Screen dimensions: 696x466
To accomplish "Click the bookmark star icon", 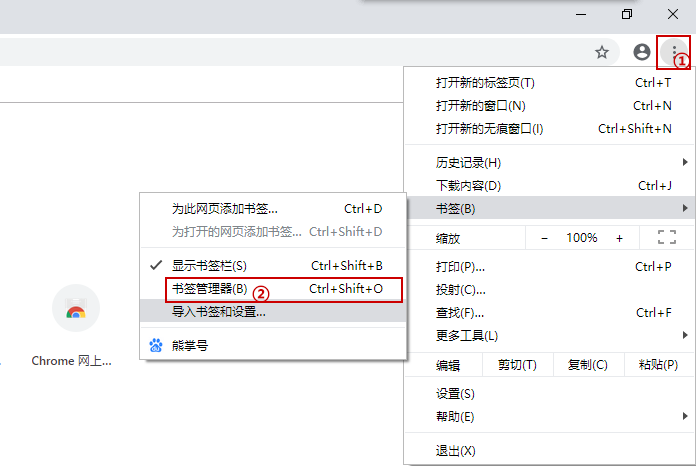I will [602, 52].
